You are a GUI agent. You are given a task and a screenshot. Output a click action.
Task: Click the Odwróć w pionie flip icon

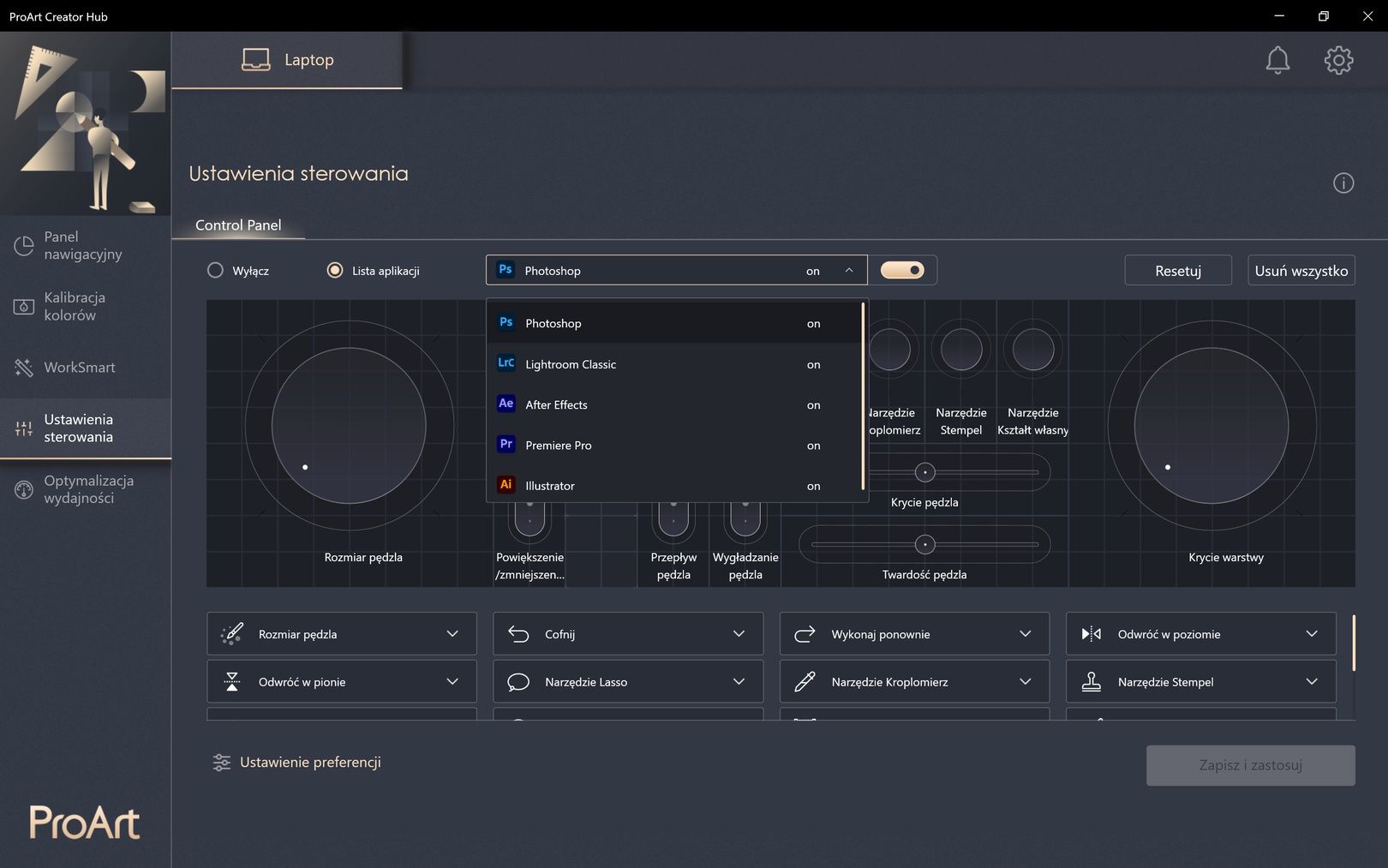tap(232, 682)
